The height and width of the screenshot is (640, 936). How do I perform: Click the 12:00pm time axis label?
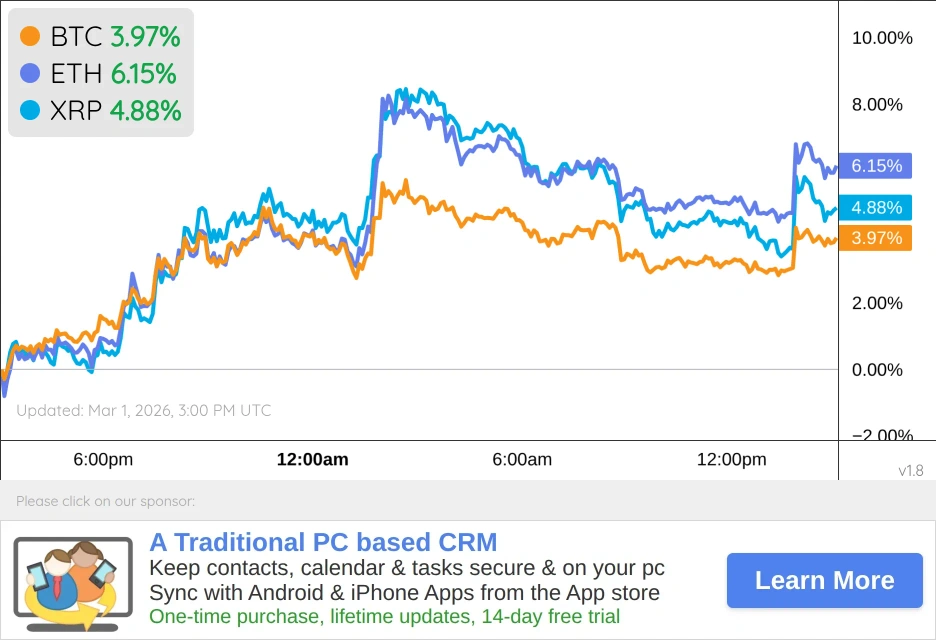pos(732,460)
